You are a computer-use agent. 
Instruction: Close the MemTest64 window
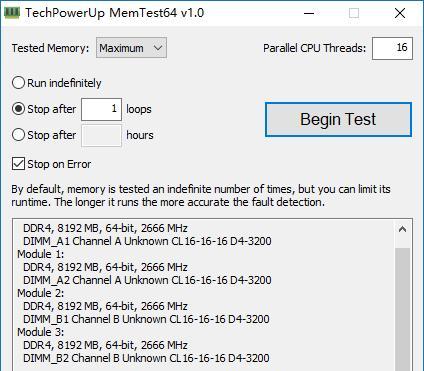400,13
